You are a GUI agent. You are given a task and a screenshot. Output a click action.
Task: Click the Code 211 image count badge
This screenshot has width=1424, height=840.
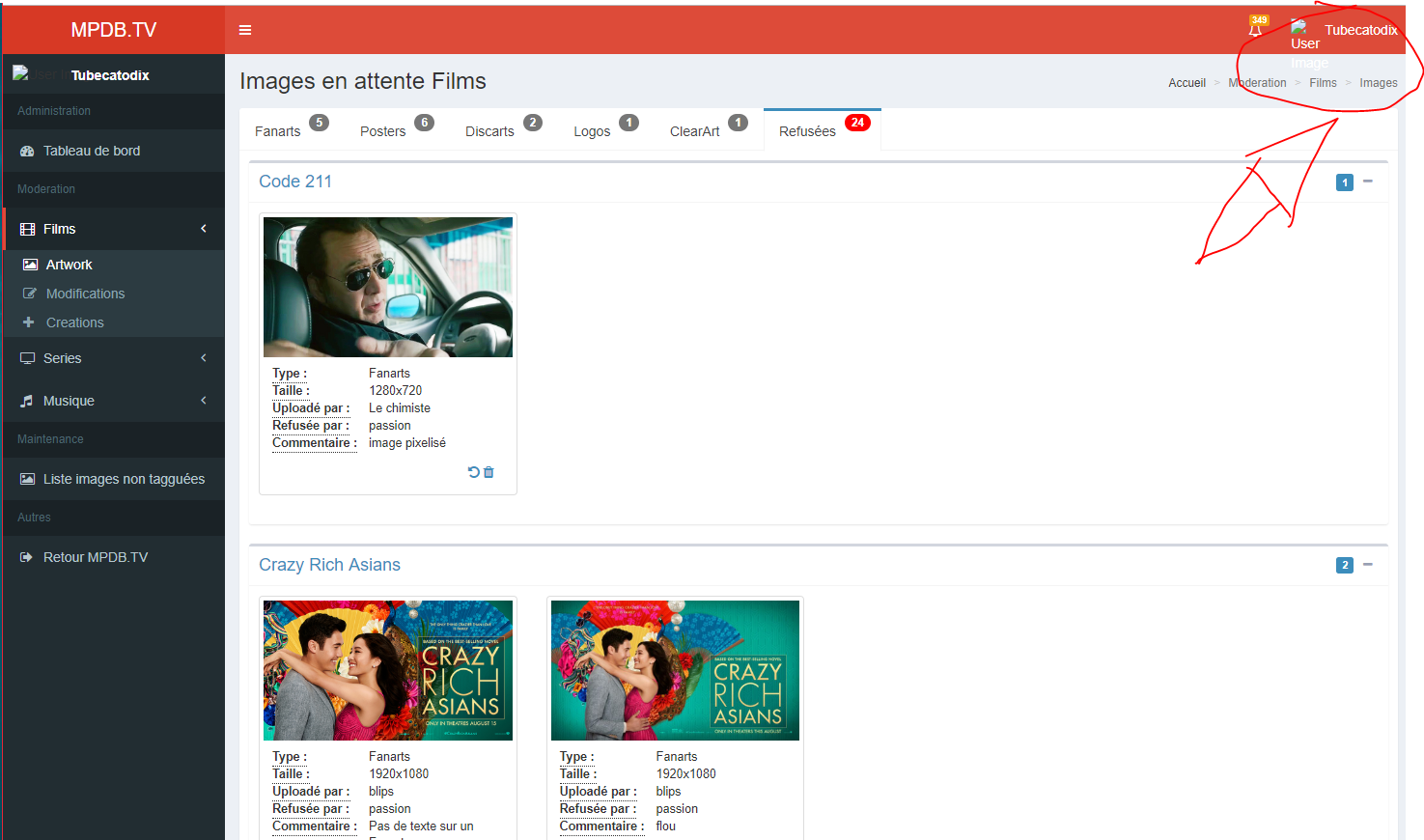point(1345,182)
